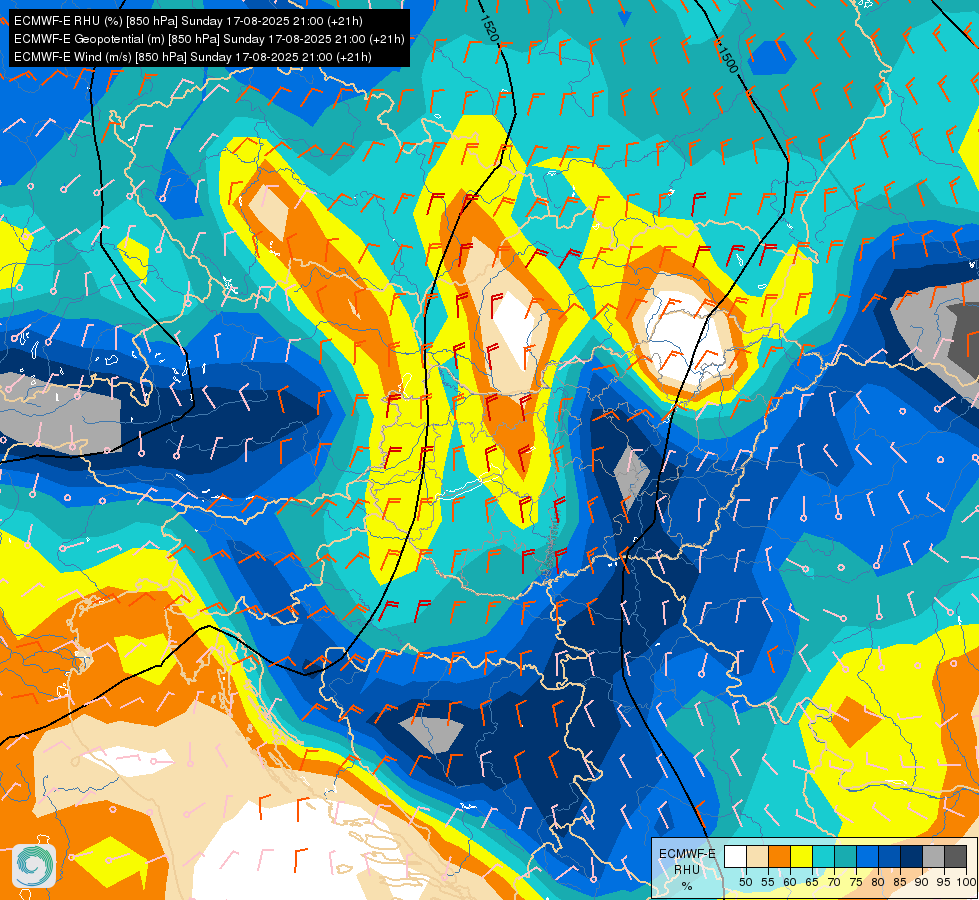Image resolution: width=979 pixels, height=900 pixels.
Task: Click the ECMWF-E legend title text
Action: pyautogui.click(x=687, y=854)
